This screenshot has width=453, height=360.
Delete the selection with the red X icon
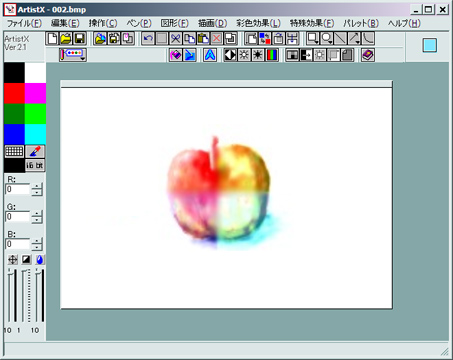217,39
